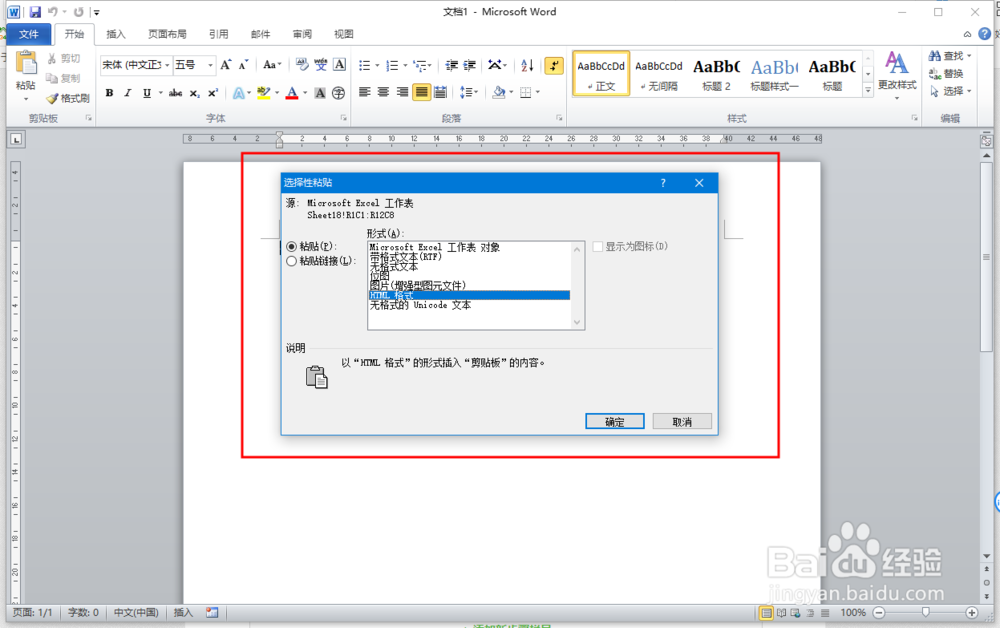1000x628 pixels.
Task: Switch to the Insert ribbon tab
Action: [116, 34]
